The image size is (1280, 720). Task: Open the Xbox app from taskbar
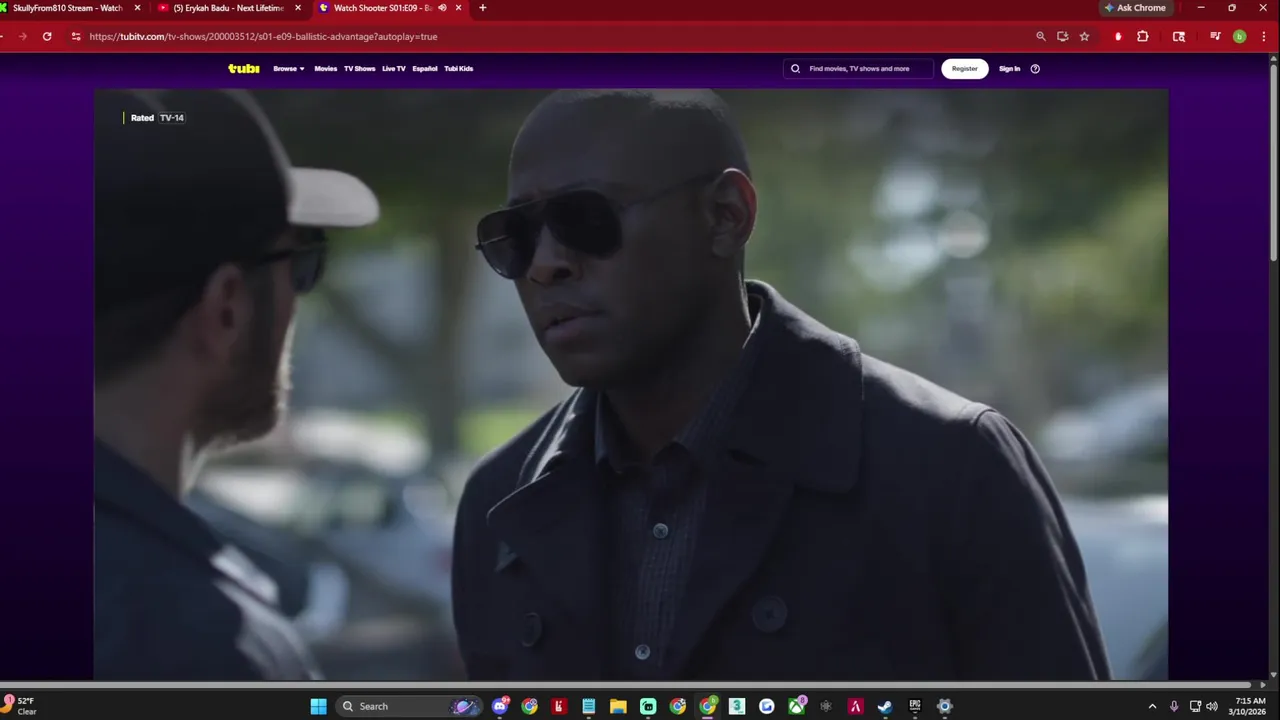point(796,706)
